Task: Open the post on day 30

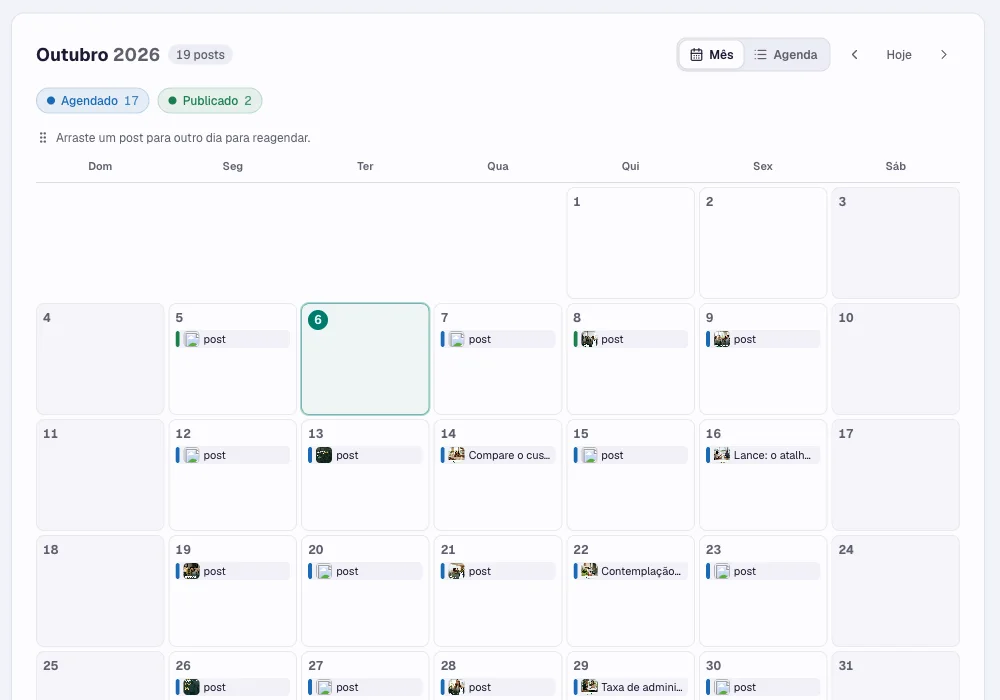Action: (763, 687)
